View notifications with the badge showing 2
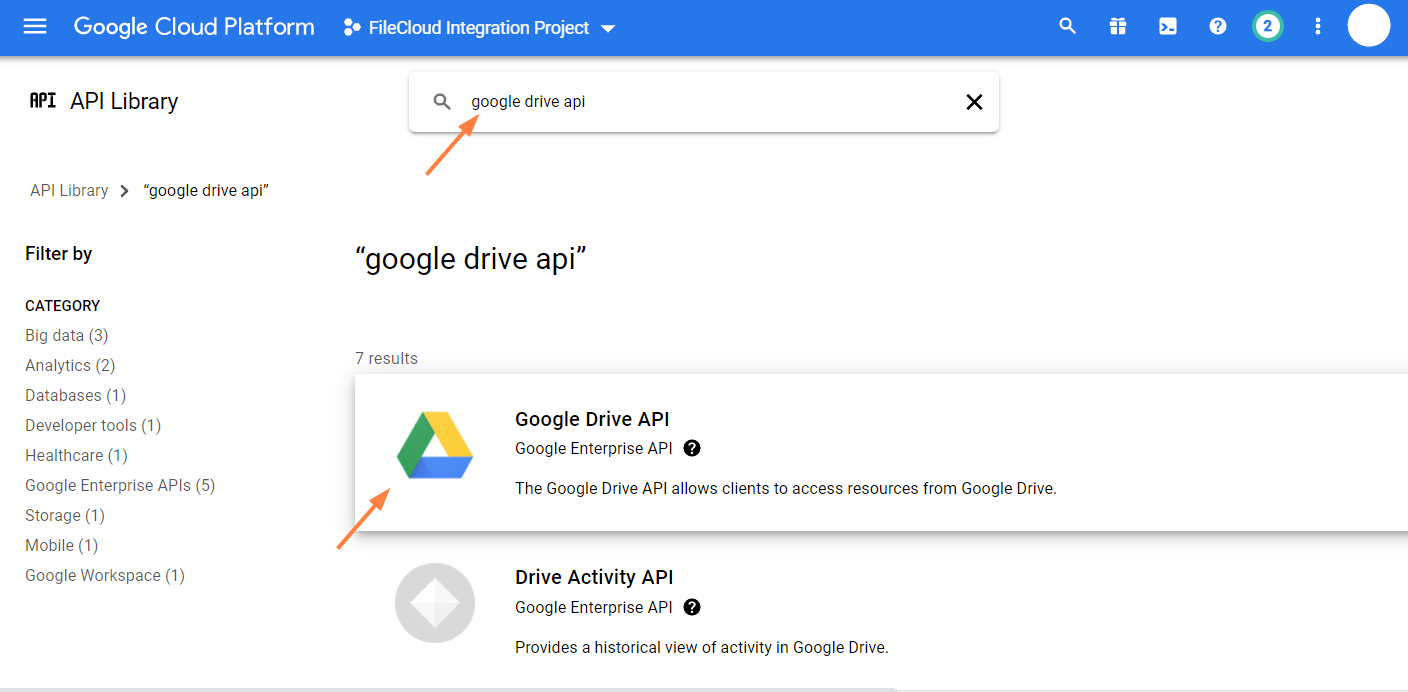1408x692 pixels. 1267,26
